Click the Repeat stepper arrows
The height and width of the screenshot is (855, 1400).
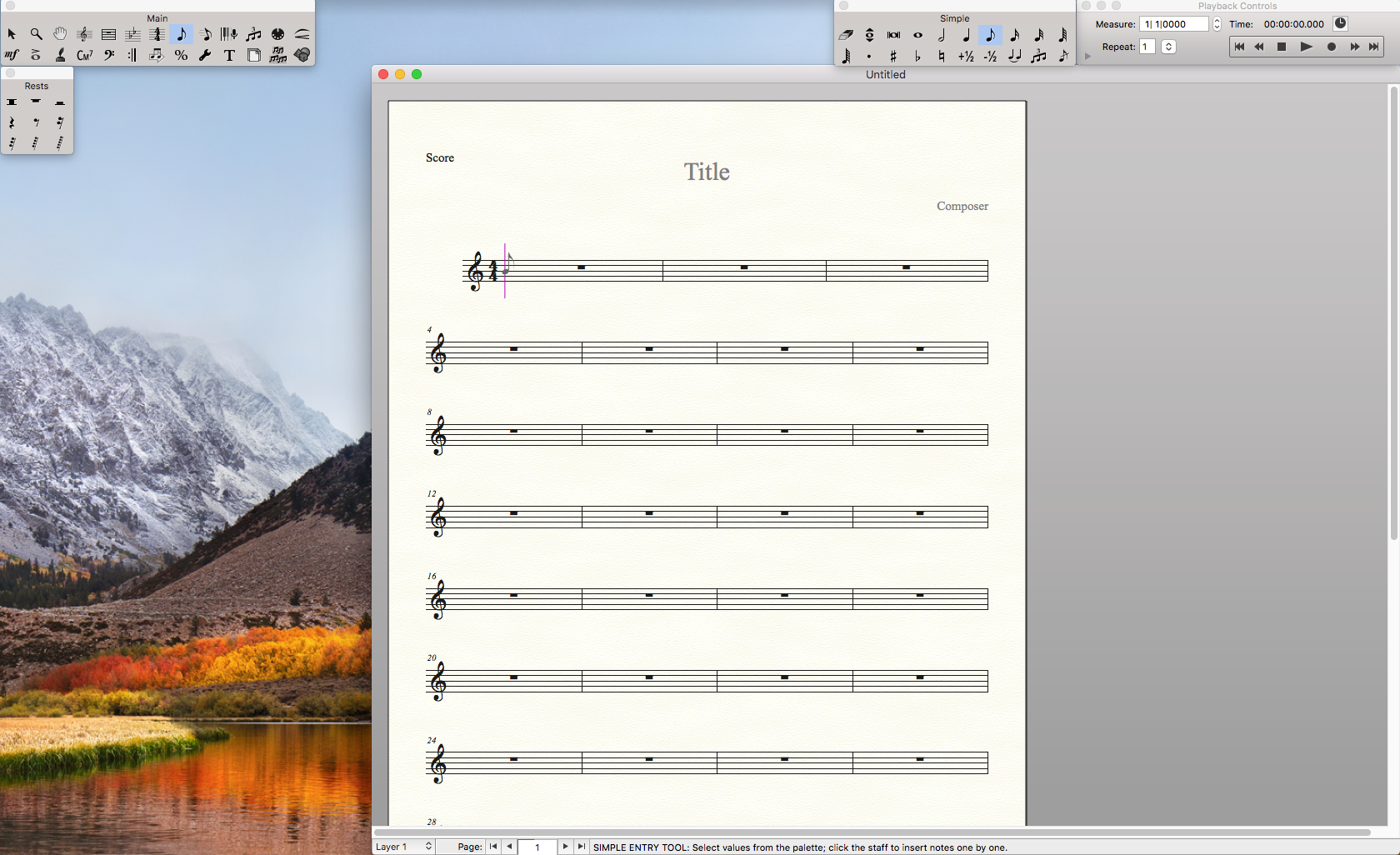1169,47
